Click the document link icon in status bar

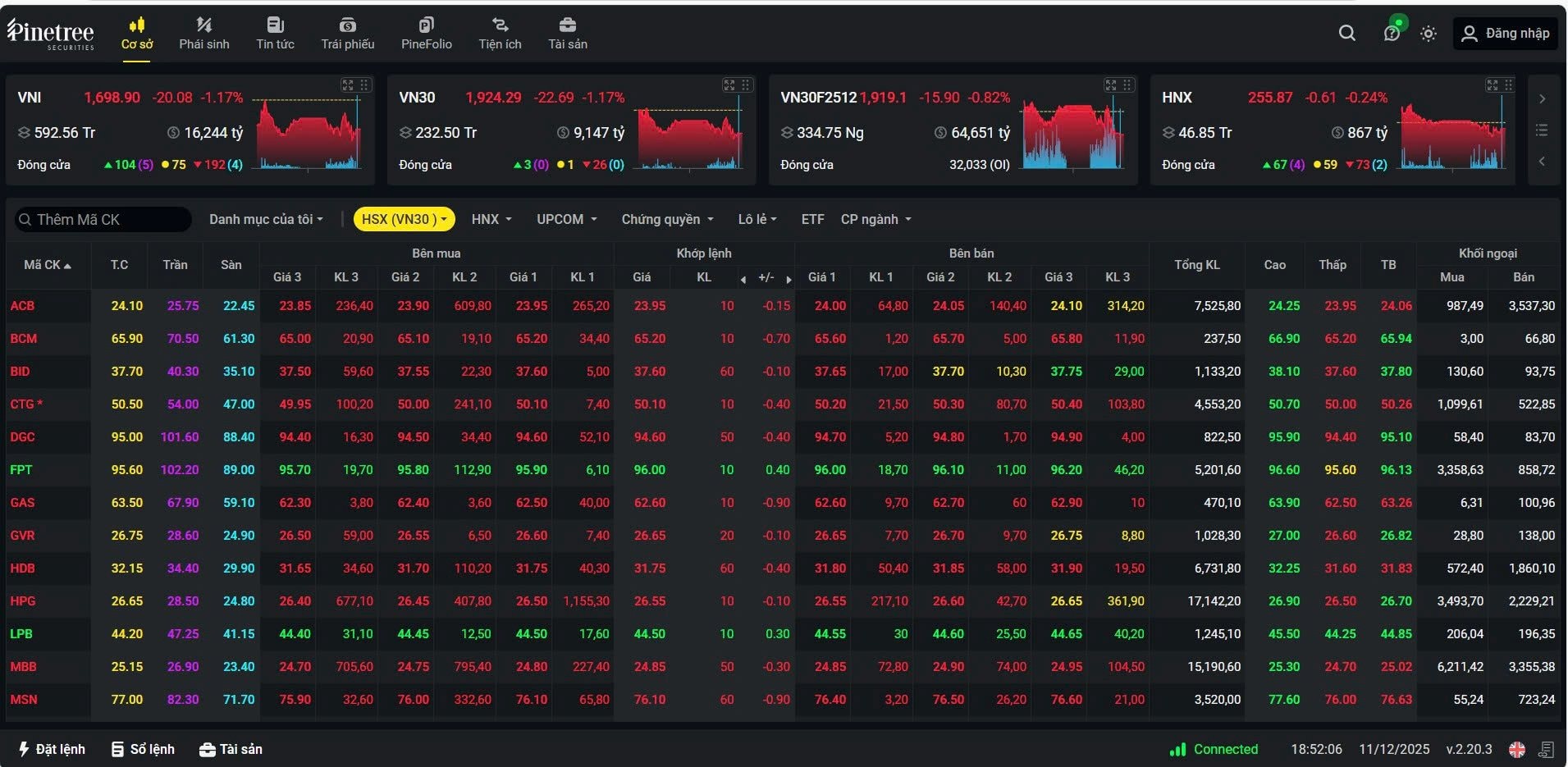coord(1546,749)
